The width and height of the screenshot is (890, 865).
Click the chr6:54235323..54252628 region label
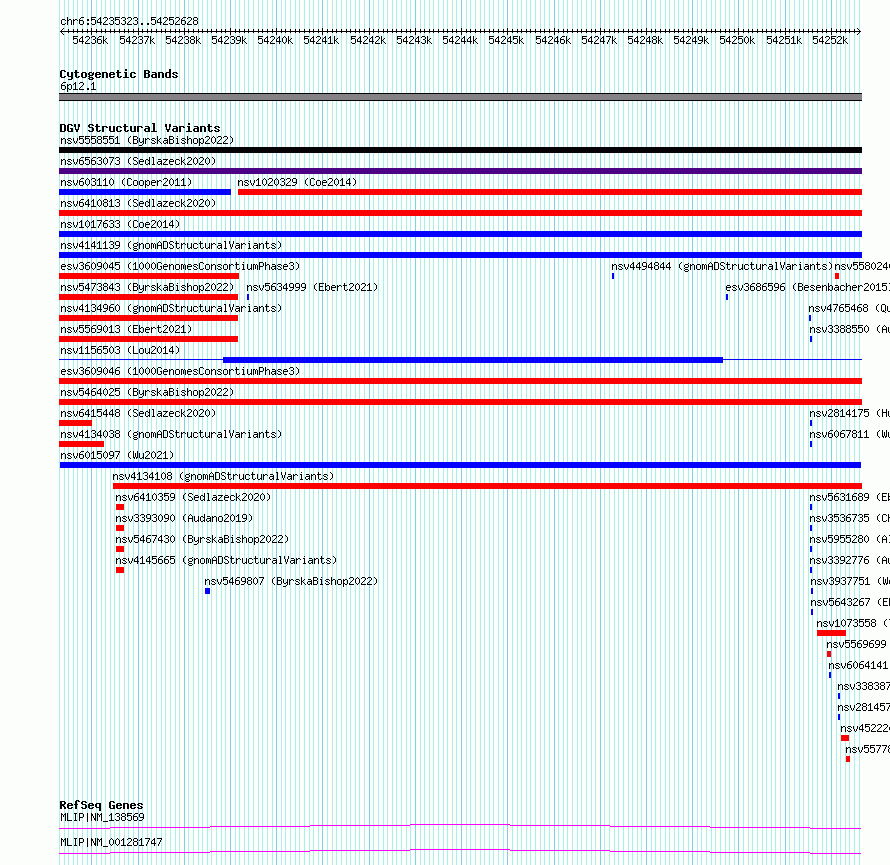[129, 21]
